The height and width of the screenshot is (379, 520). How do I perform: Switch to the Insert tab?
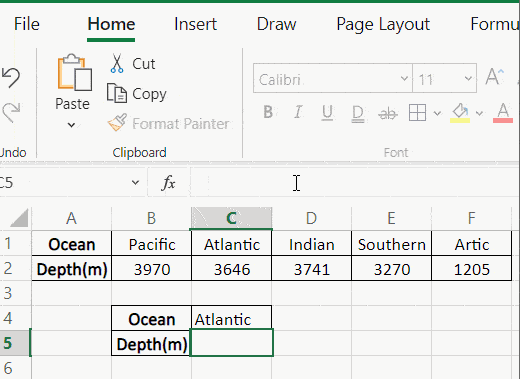click(195, 24)
